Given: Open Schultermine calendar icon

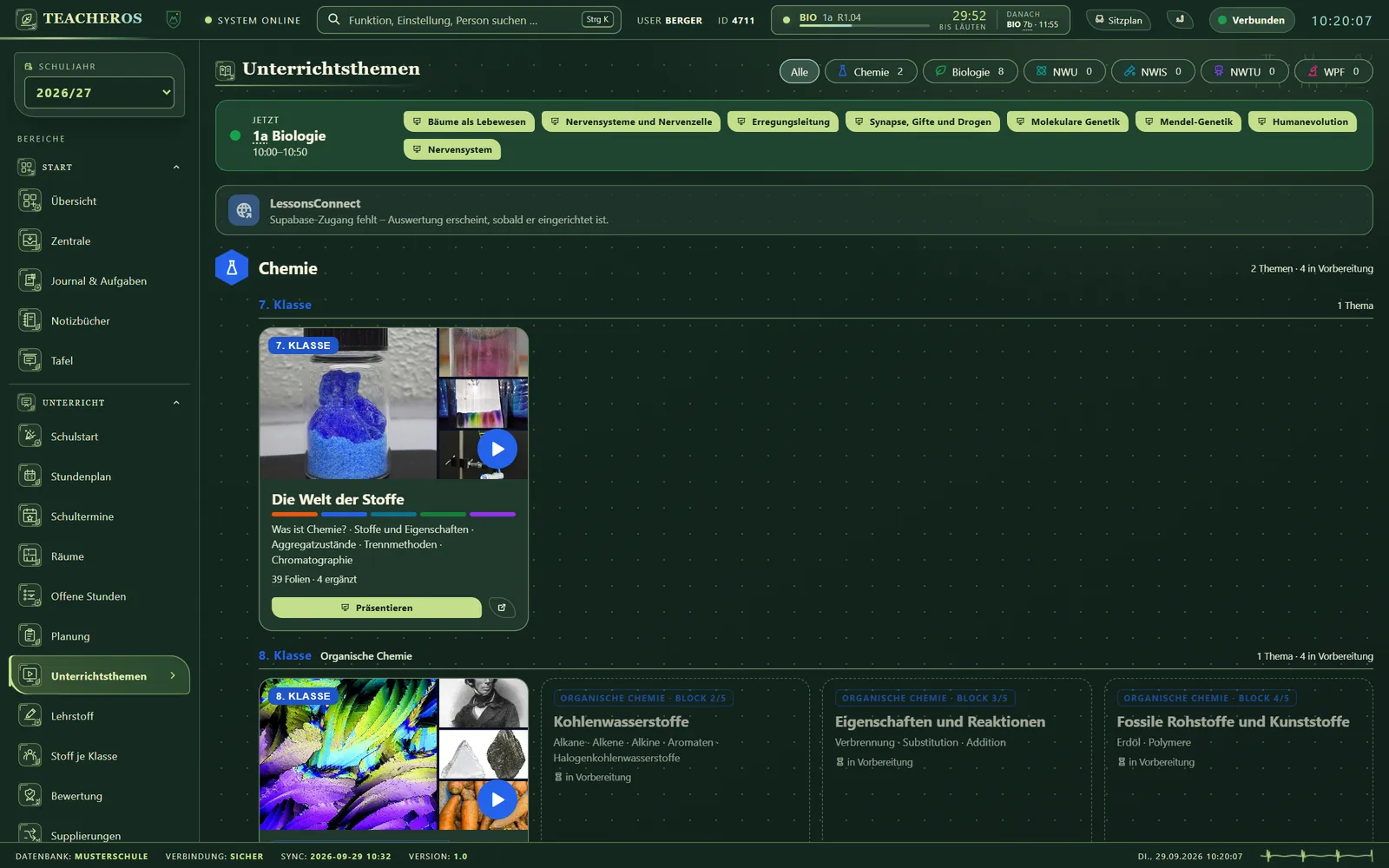Looking at the screenshot, I should (x=30, y=516).
